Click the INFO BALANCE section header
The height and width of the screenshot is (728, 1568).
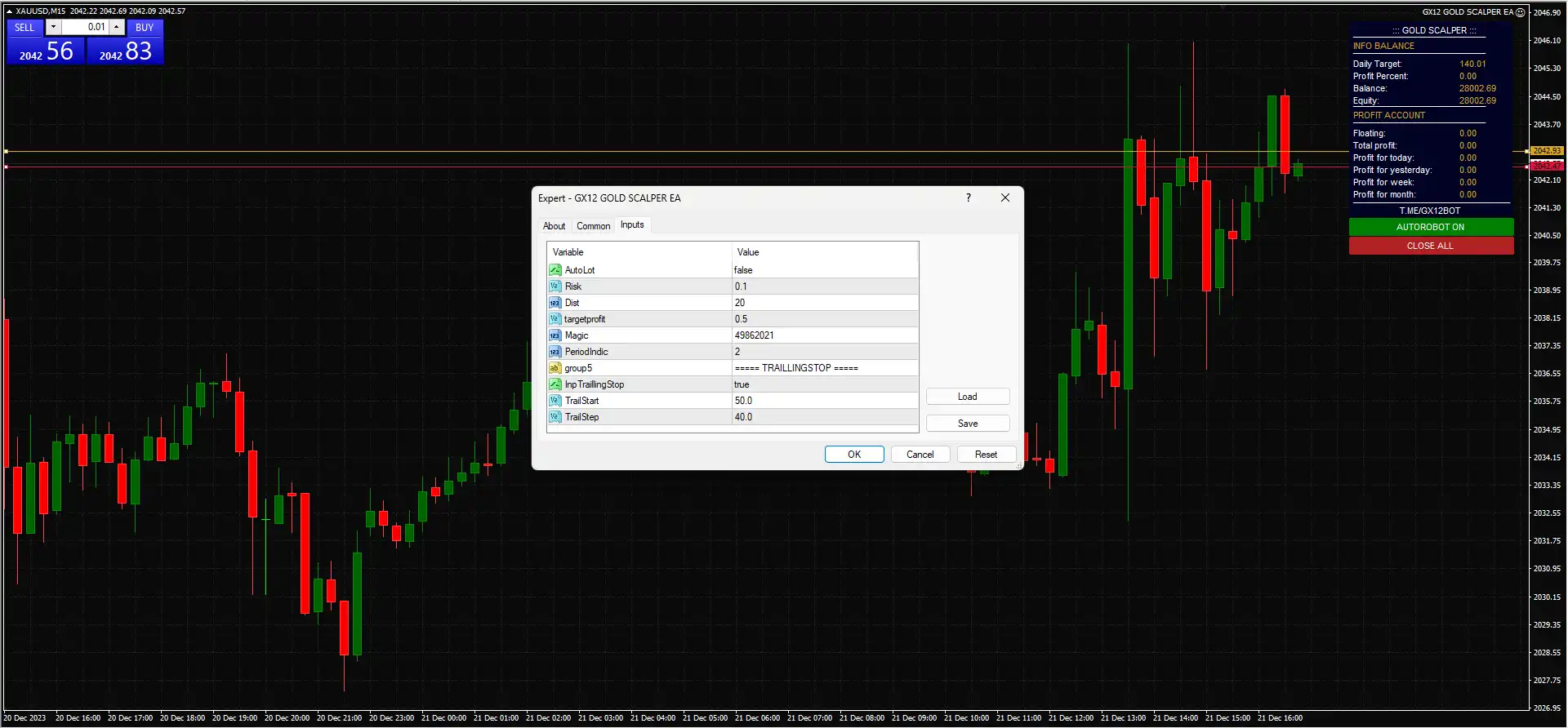click(1383, 46)
